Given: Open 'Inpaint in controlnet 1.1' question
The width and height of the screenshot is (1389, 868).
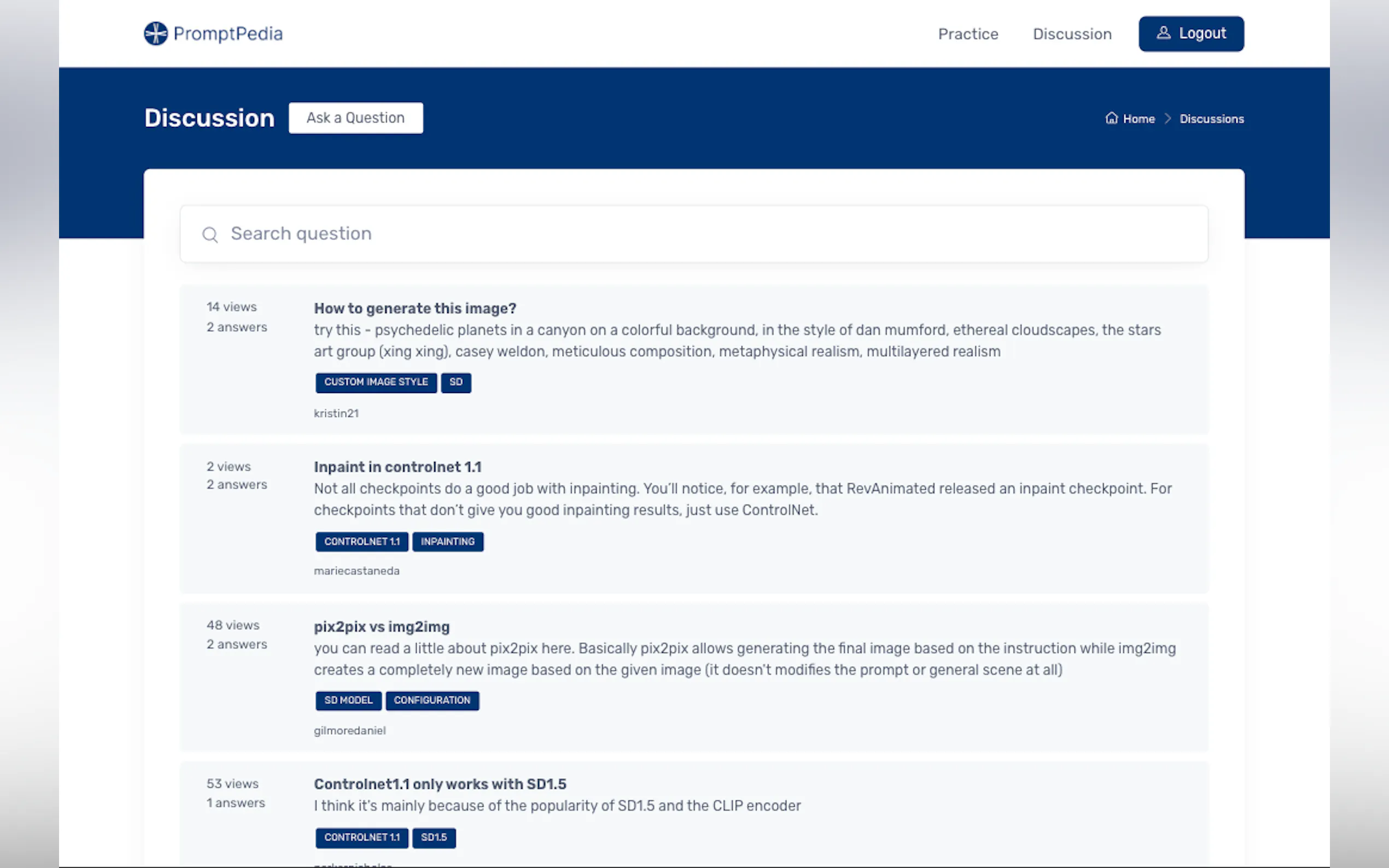Looking at the screenshot, I should [398, 467].
